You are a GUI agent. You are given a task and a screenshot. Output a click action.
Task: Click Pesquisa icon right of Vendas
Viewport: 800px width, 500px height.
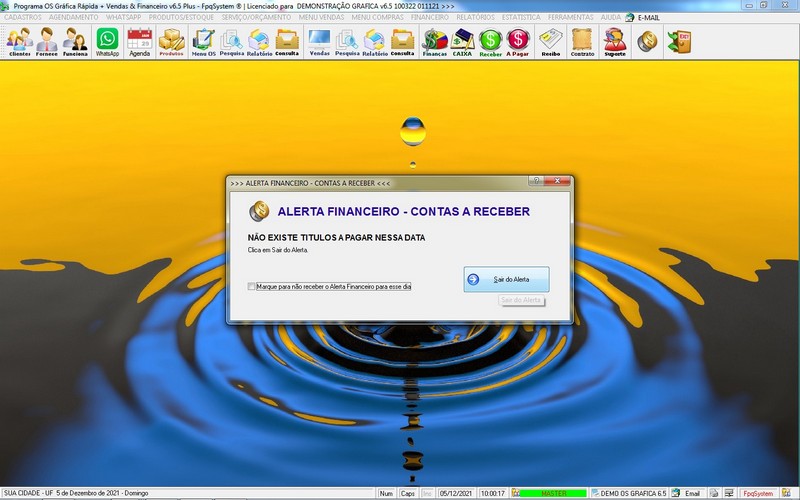347,42
